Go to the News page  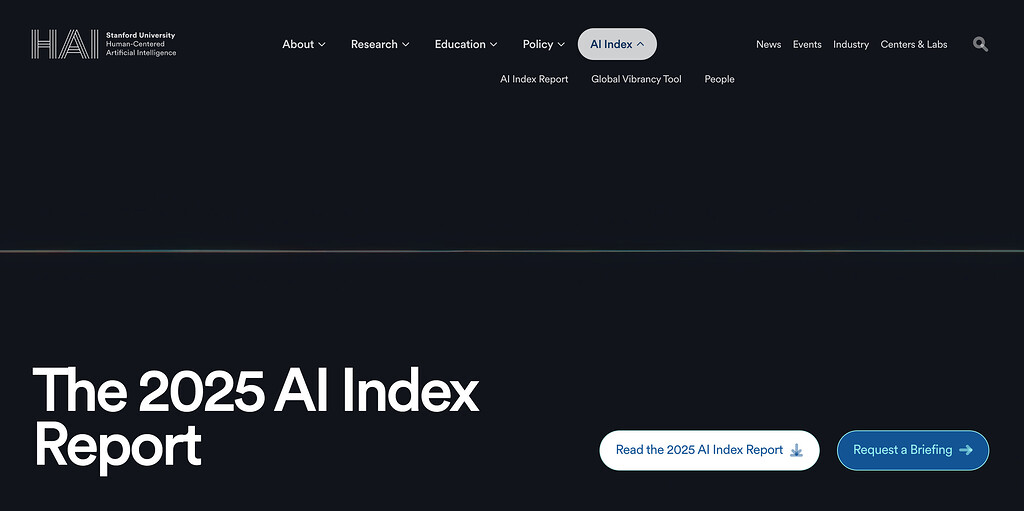point(769,44)
